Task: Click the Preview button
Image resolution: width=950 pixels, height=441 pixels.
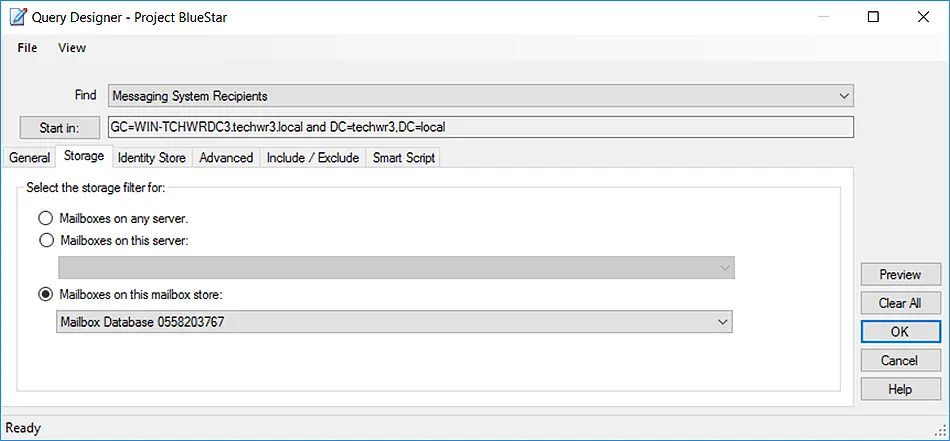Action: [900, 274]
